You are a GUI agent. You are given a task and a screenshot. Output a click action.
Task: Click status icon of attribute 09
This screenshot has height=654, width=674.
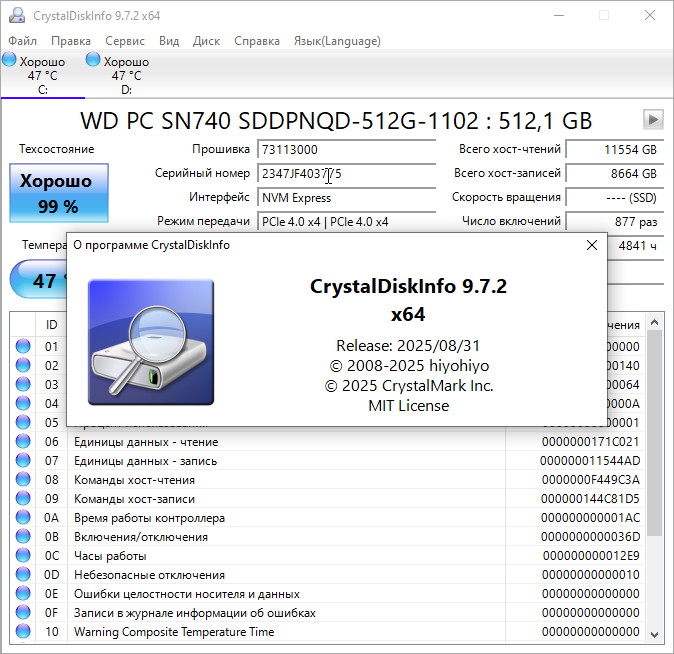pyautogui.click(x=23, y=498)
